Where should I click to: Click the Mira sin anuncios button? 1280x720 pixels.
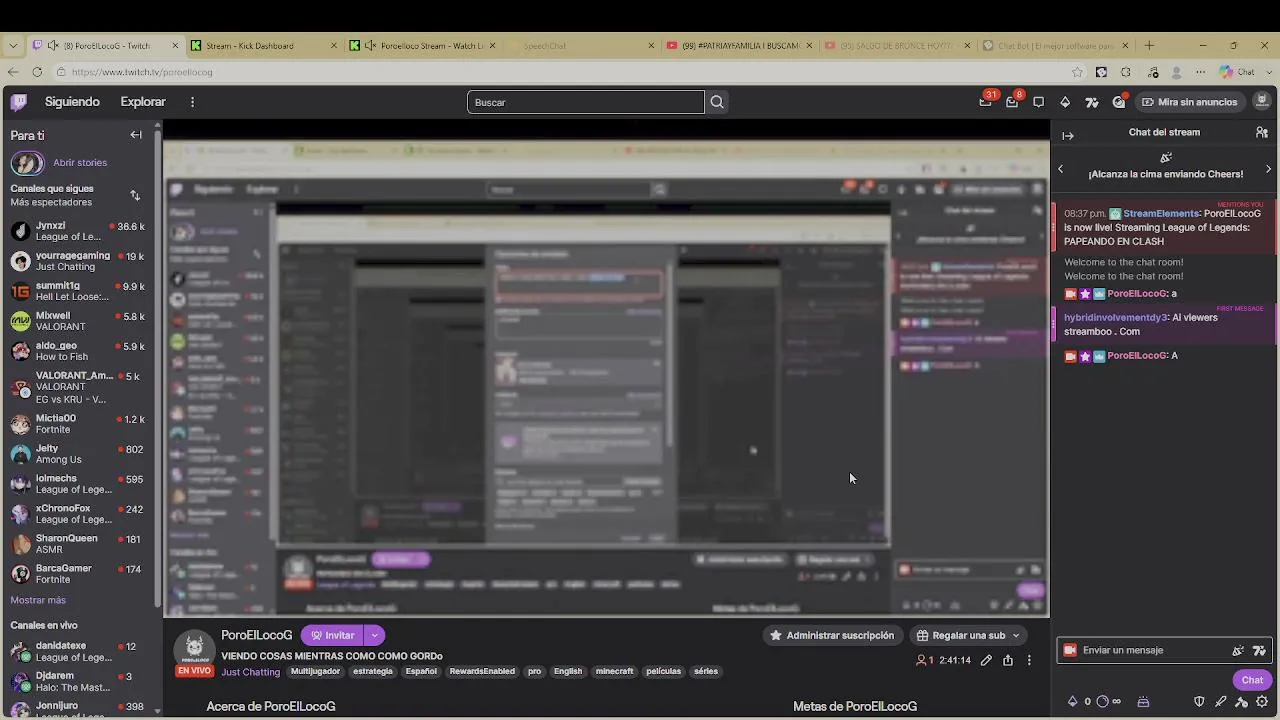1190,102
